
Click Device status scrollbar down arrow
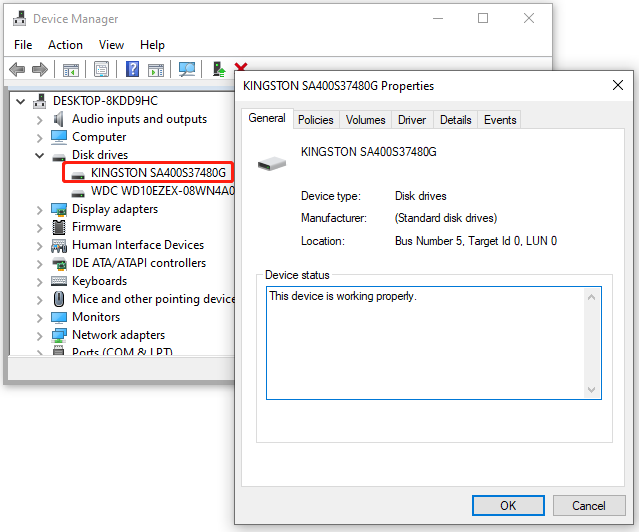[592, 390]
